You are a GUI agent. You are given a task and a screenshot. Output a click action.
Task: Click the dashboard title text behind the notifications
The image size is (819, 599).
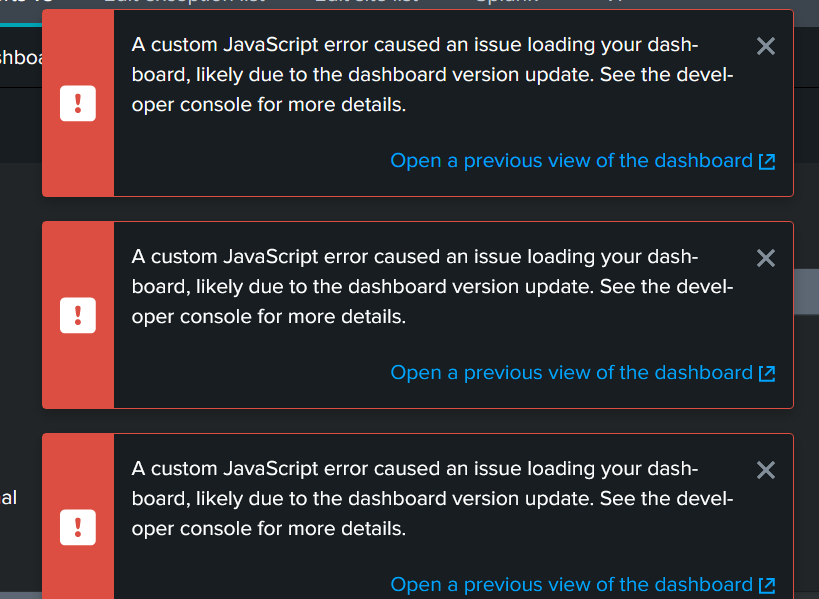point(20,57)
